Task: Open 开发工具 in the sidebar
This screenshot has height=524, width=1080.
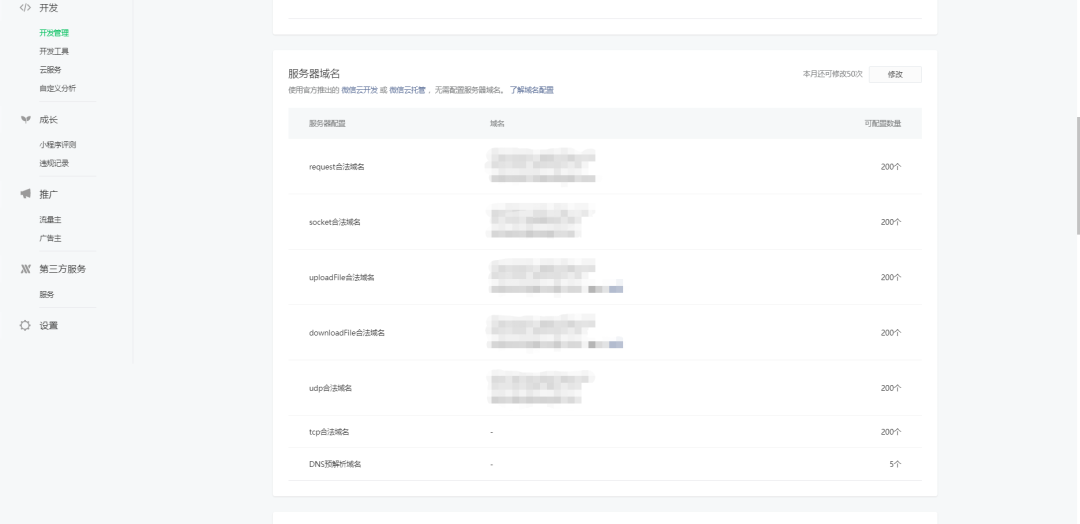Action: tap(54, 51)
